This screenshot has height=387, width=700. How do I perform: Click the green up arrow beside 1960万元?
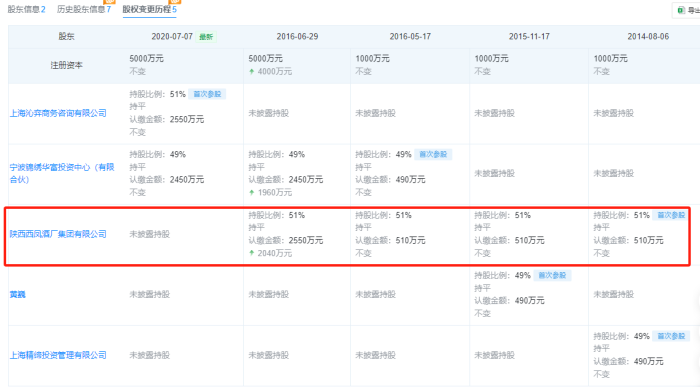pos(252,192)
